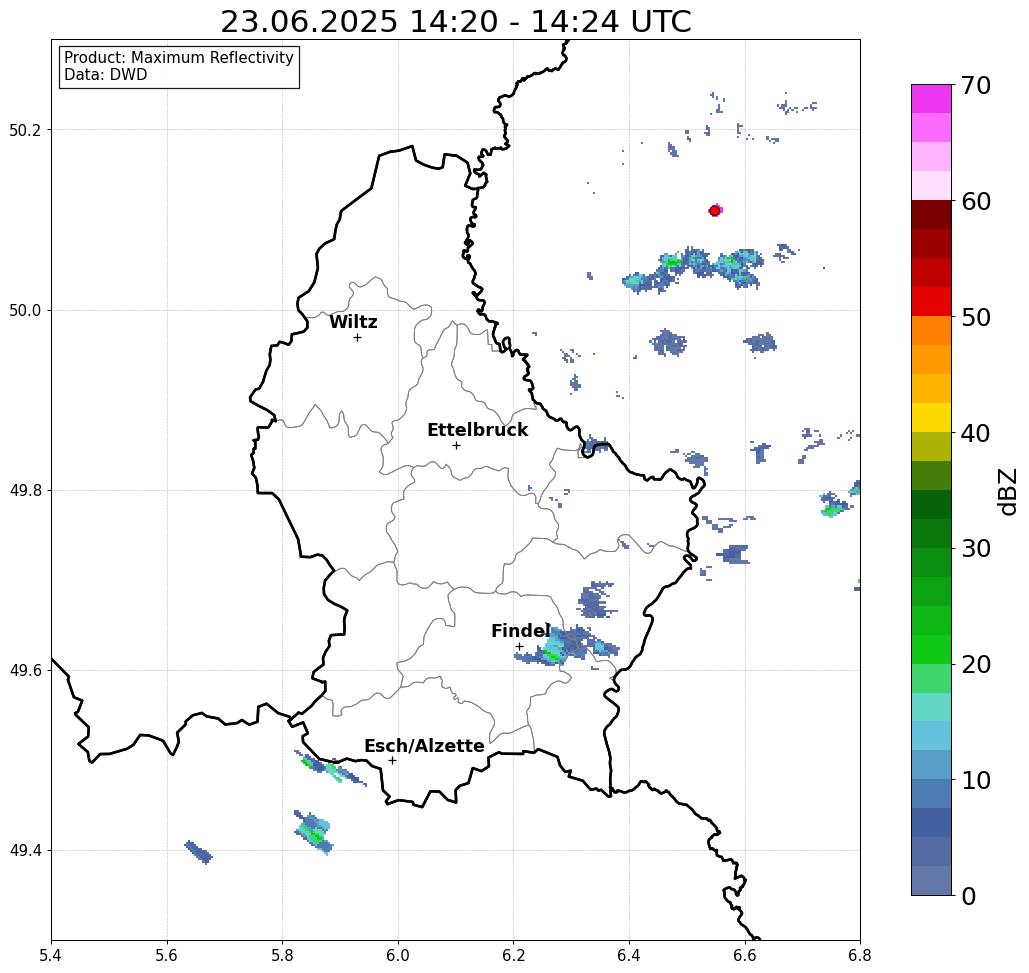The width and height of the screenshot is (1029, 973).
Task: Click longitude axis label 6.2
Action: [513, 955]
